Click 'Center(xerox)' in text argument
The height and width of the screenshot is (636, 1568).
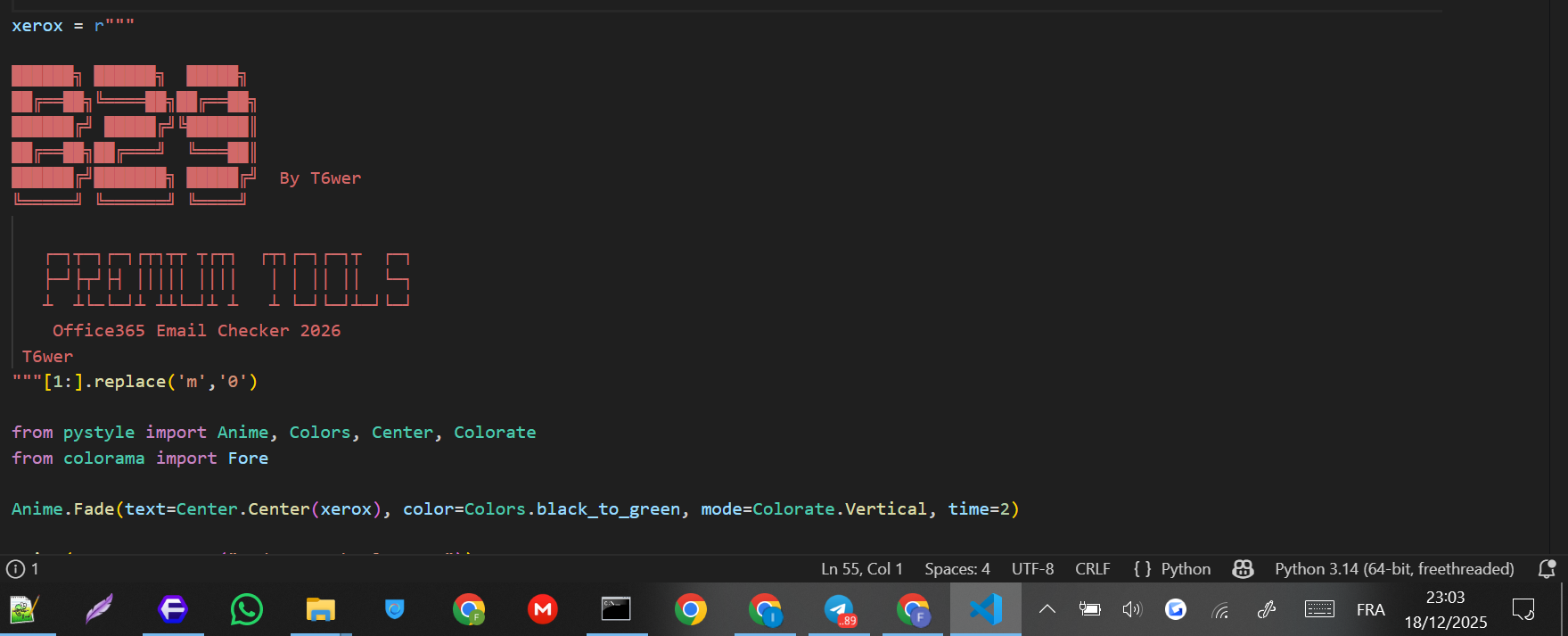pos(315,509)
